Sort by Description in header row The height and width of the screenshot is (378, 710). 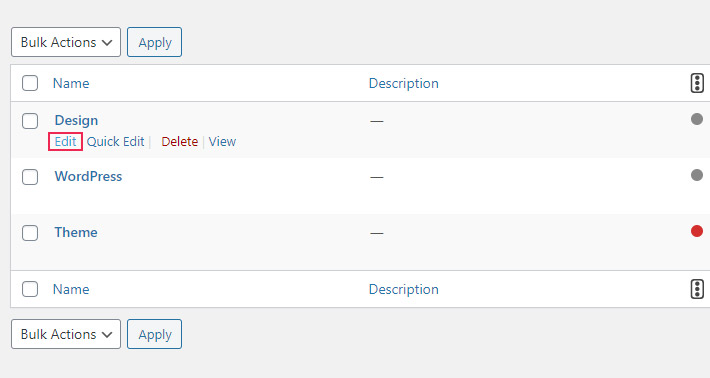pyautogui.click(x=403, y=83)
